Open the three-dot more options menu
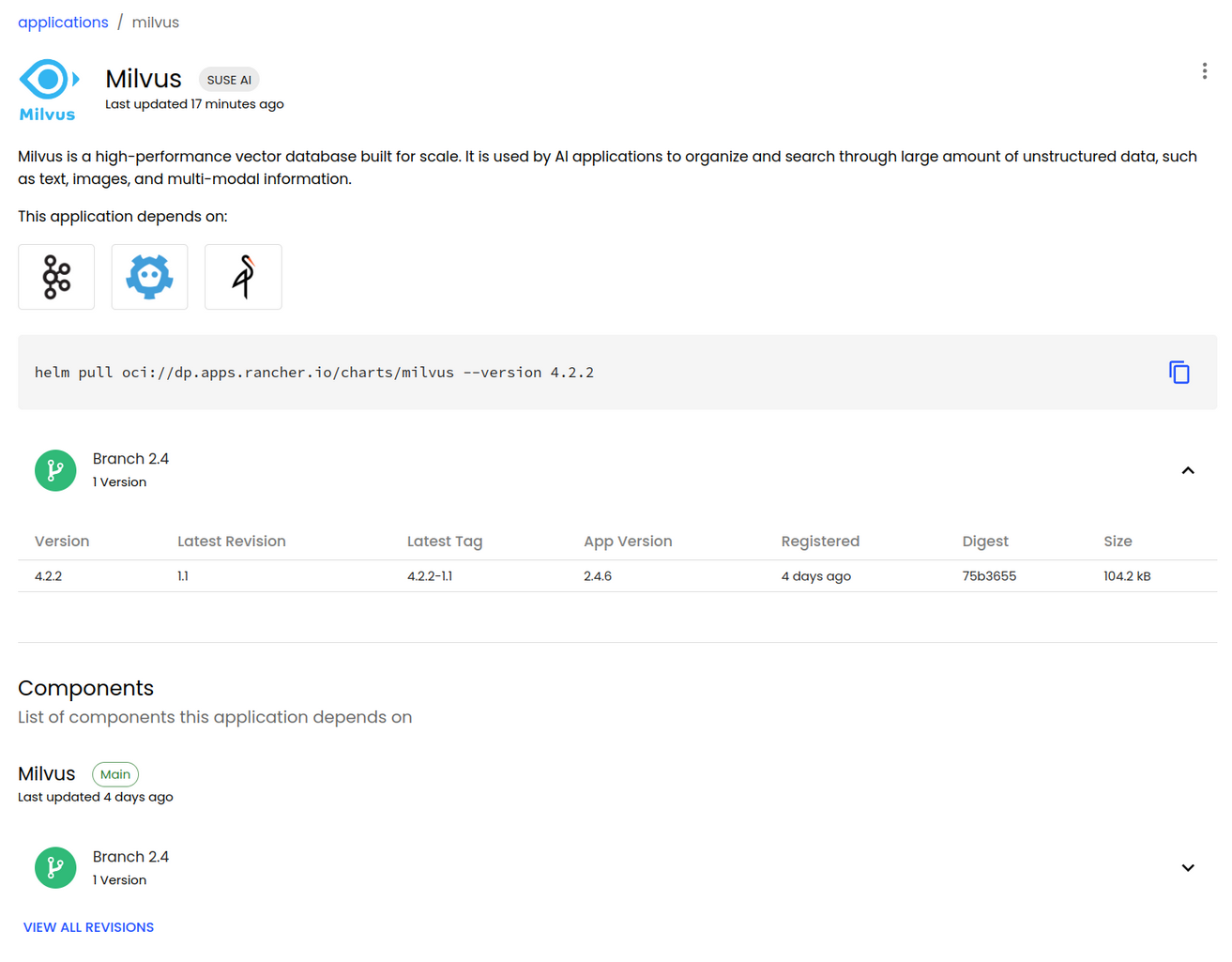The image size is (1232, 962). coord(1204,71)
